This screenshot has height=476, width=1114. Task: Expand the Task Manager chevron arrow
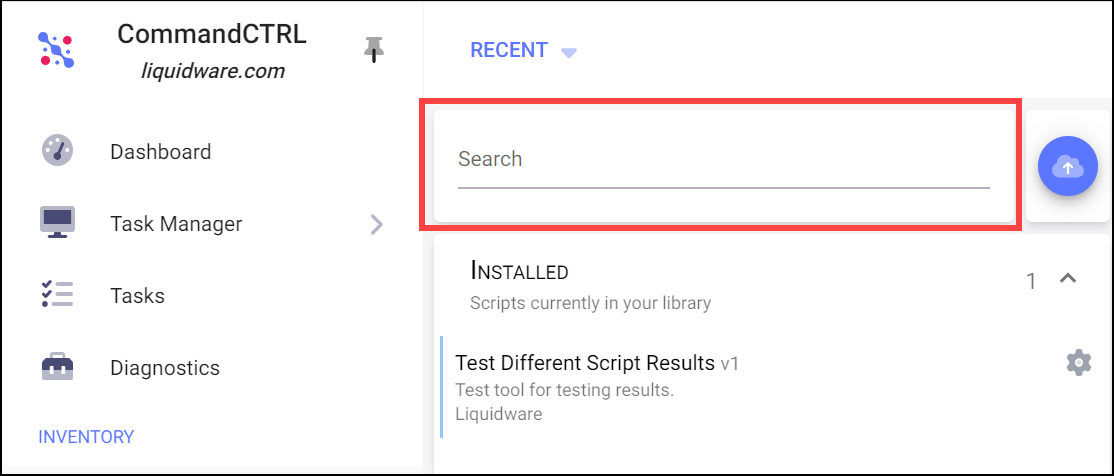[x=377, y=225]
